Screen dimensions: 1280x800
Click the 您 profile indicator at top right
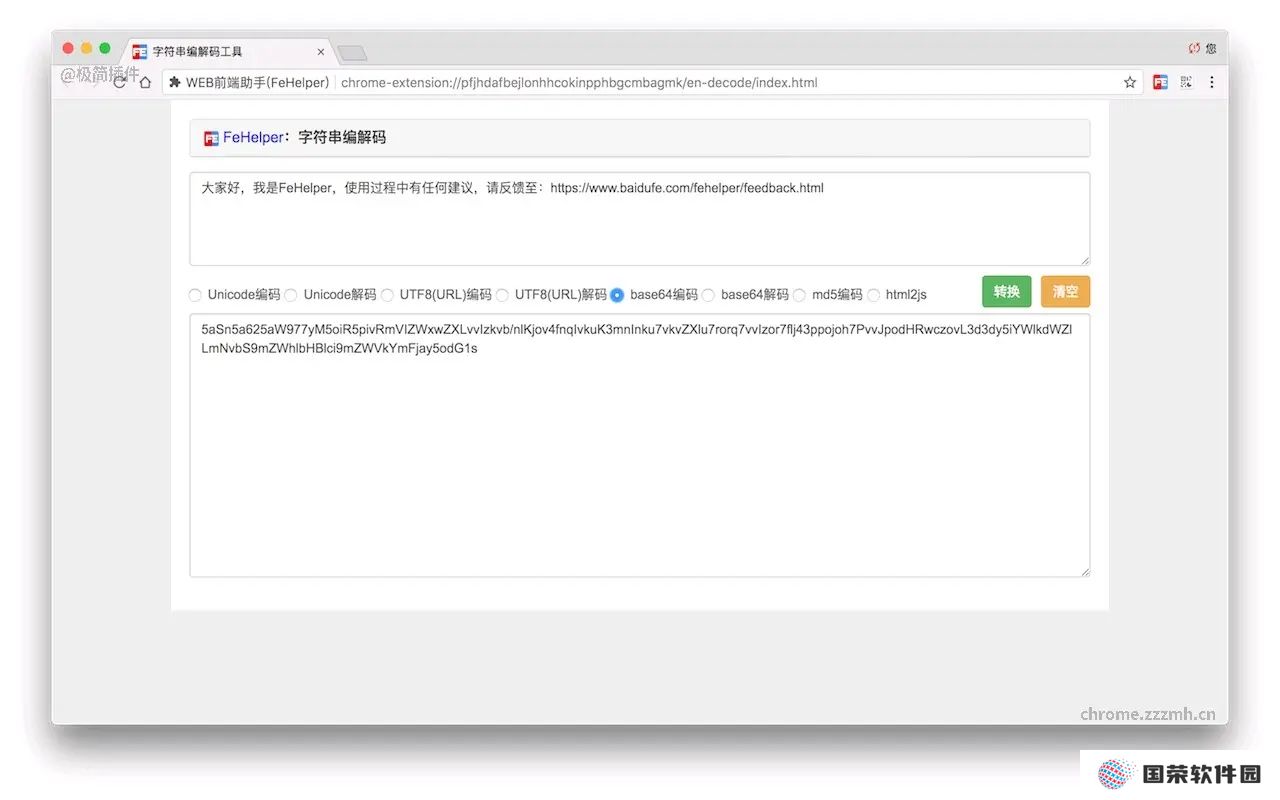[x=1210, y=48]
